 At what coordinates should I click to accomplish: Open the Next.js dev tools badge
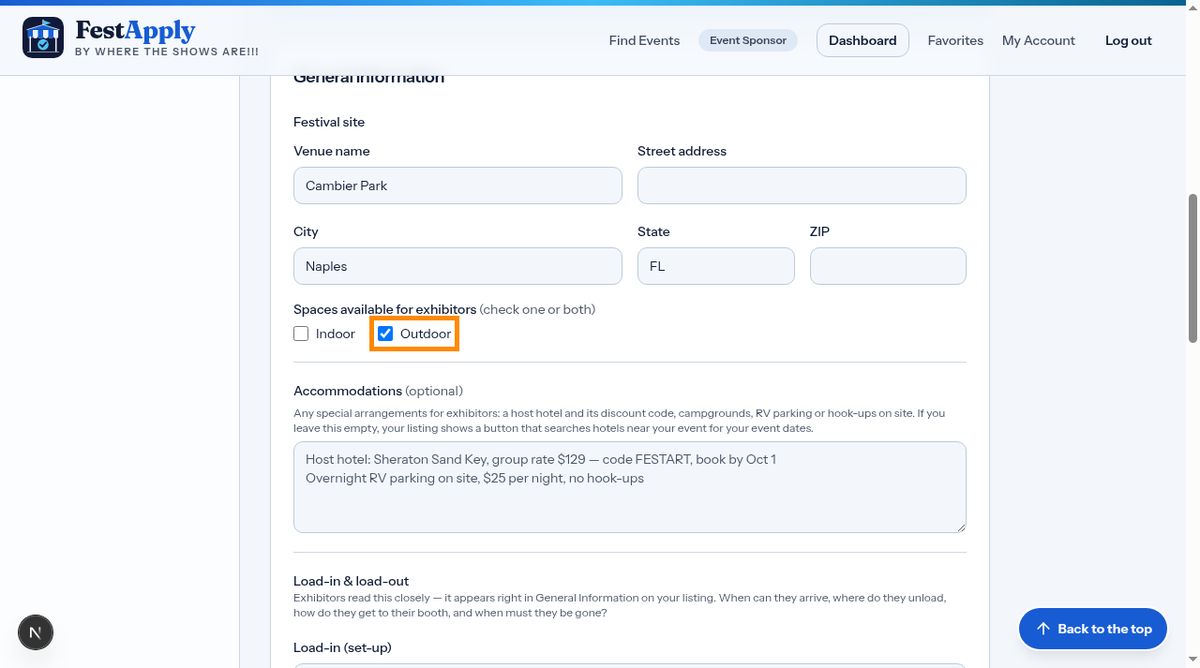click(x=36, y=632)
